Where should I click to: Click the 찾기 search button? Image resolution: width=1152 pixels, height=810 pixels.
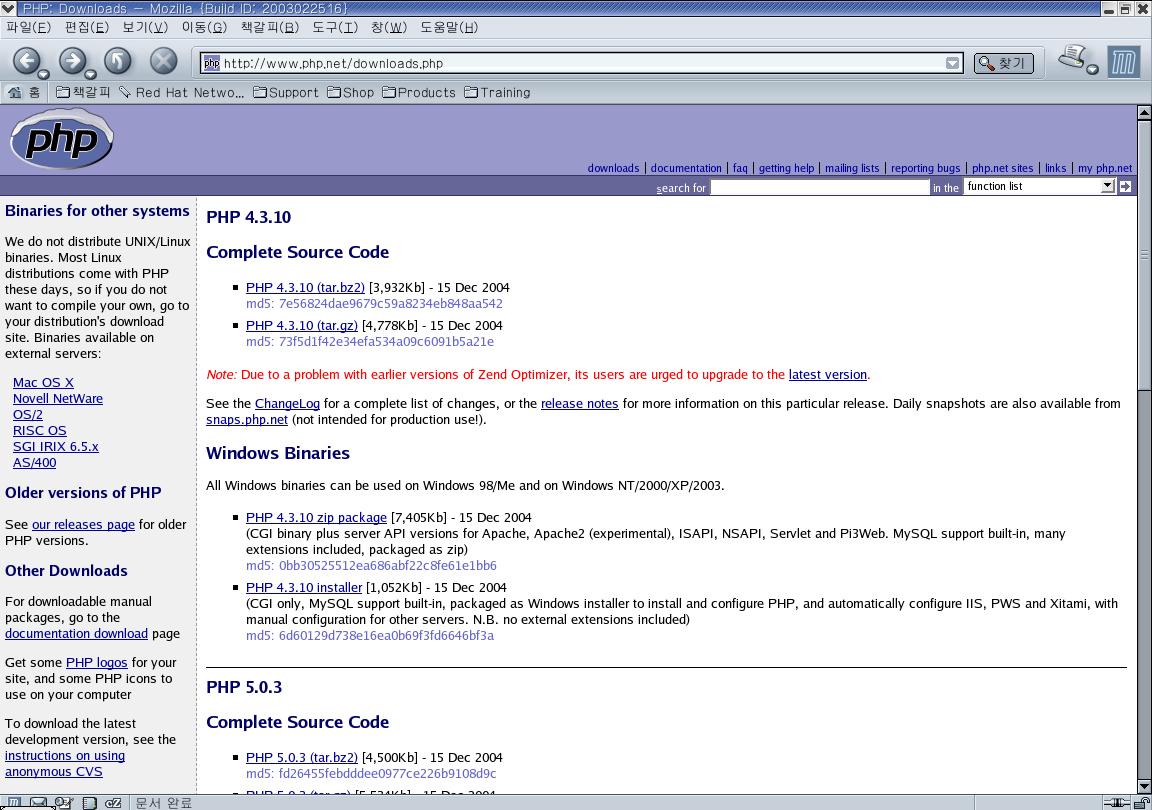[x=1004, y=63]
